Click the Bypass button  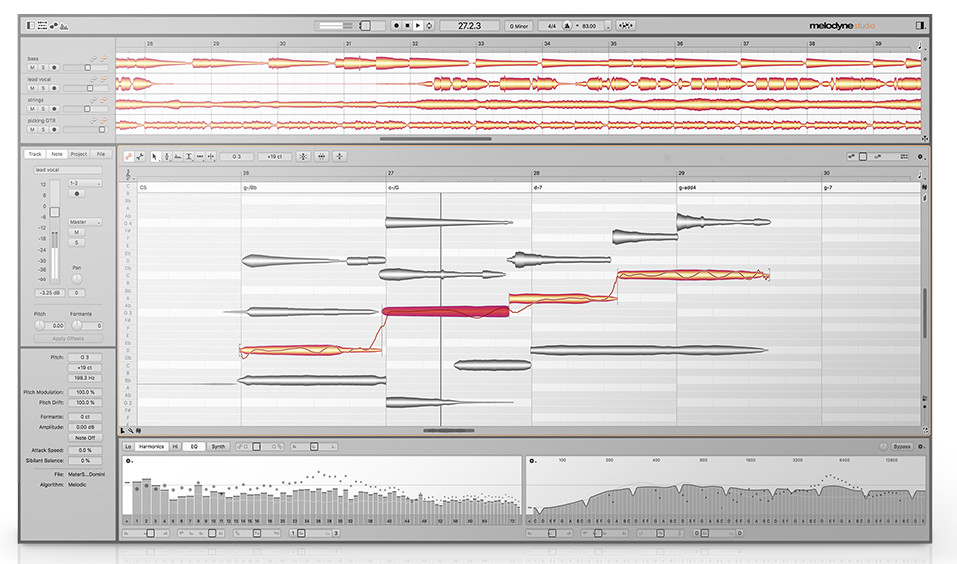tap(901, 447)
